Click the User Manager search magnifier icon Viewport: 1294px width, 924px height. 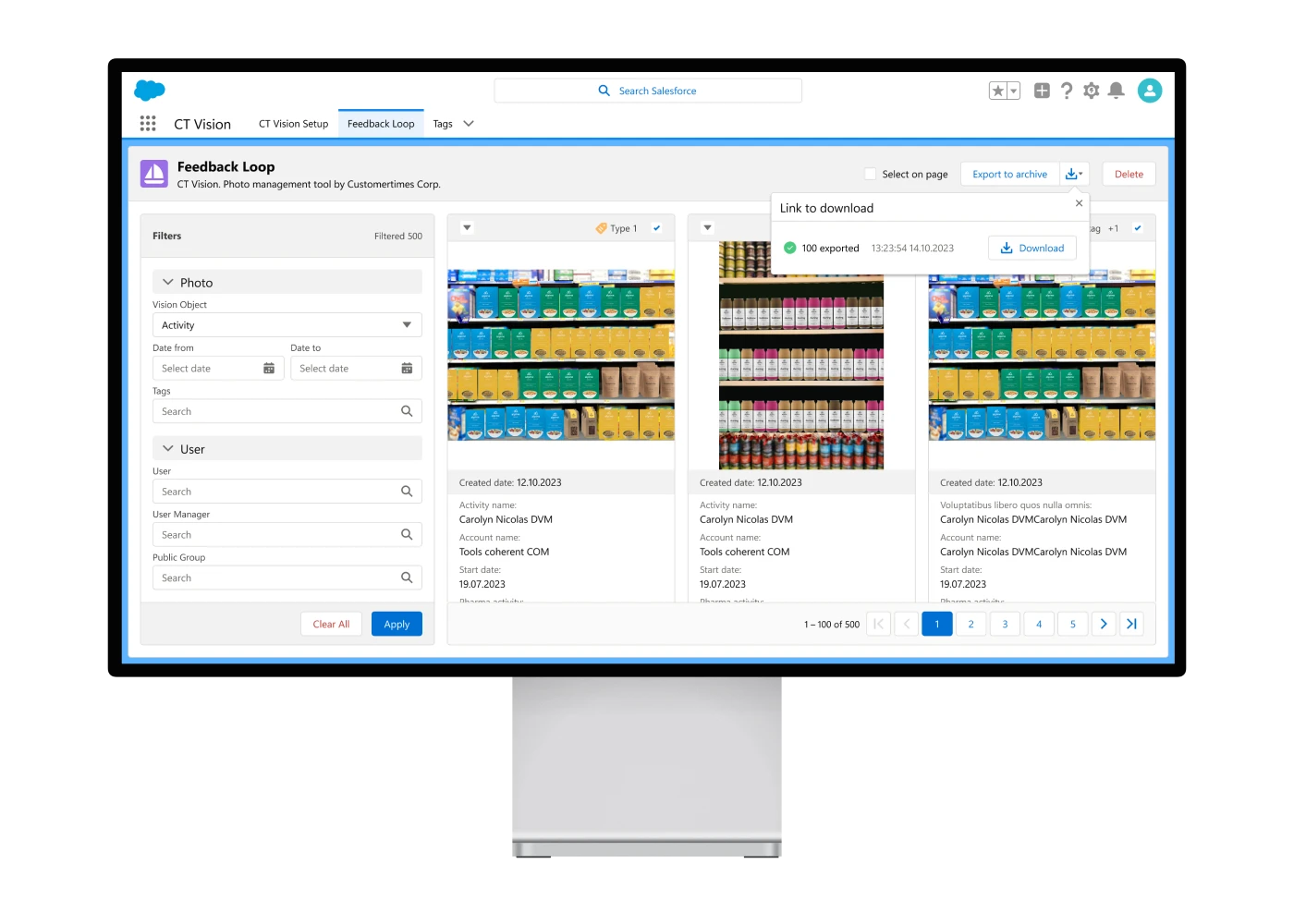(x=407, y=535)
